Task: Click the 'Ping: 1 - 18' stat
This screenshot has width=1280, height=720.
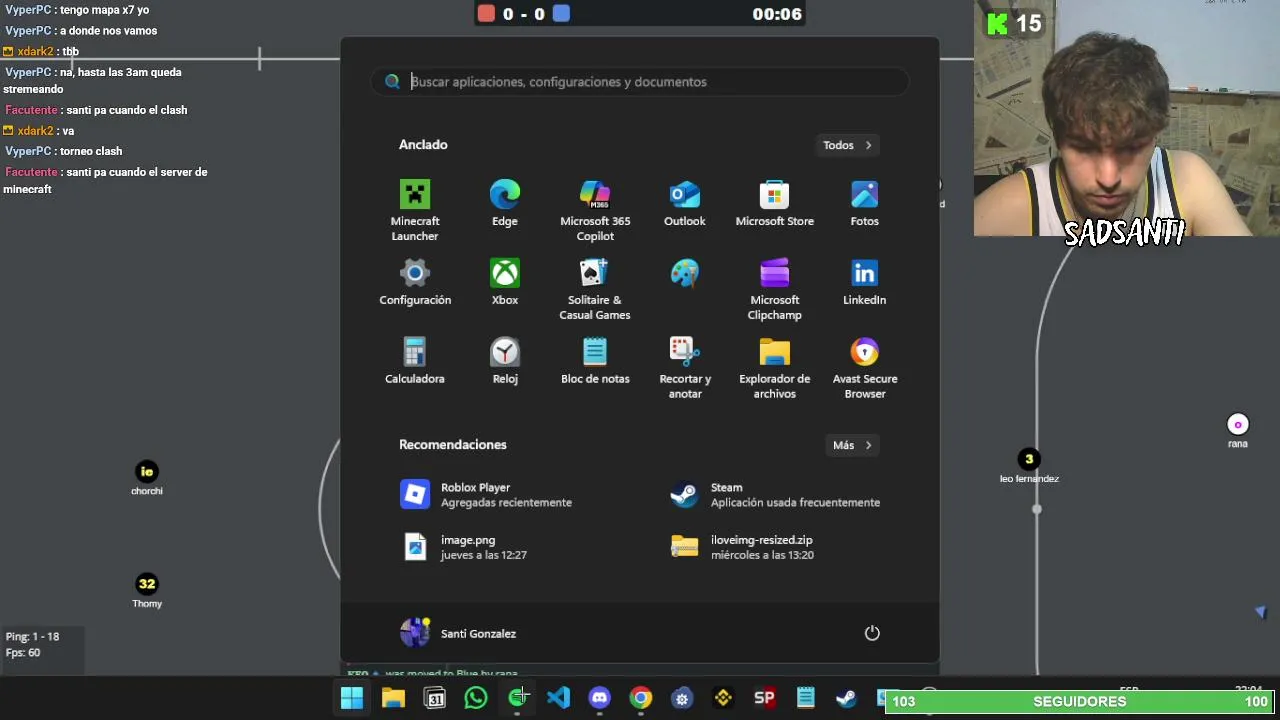Action: [x=32, y=636]
